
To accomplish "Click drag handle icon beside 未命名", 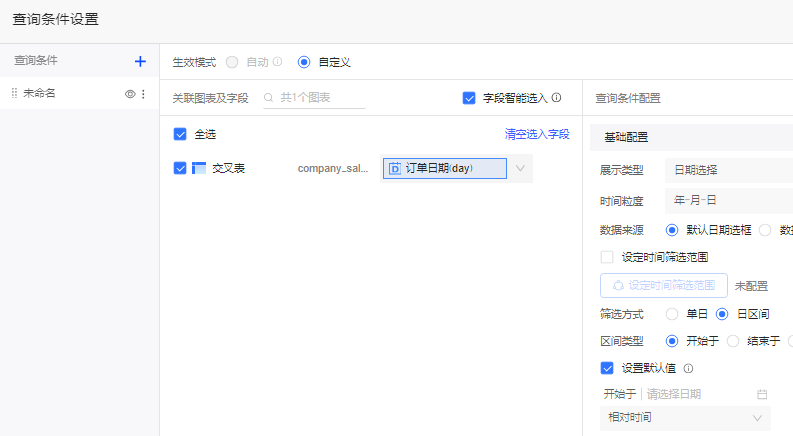I will (x=14, y=93).
